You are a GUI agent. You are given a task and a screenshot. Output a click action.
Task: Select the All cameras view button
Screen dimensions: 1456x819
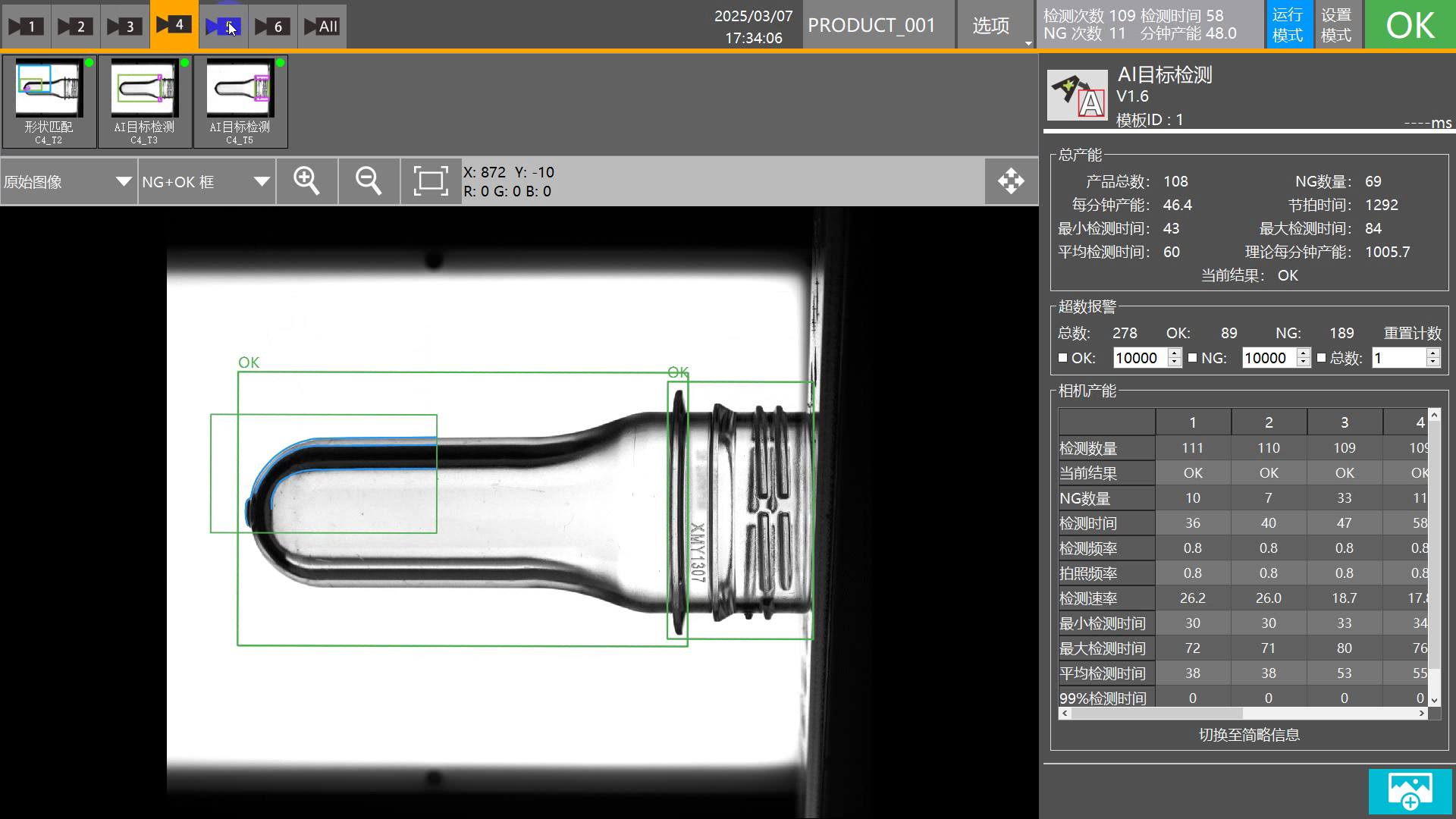322,27
